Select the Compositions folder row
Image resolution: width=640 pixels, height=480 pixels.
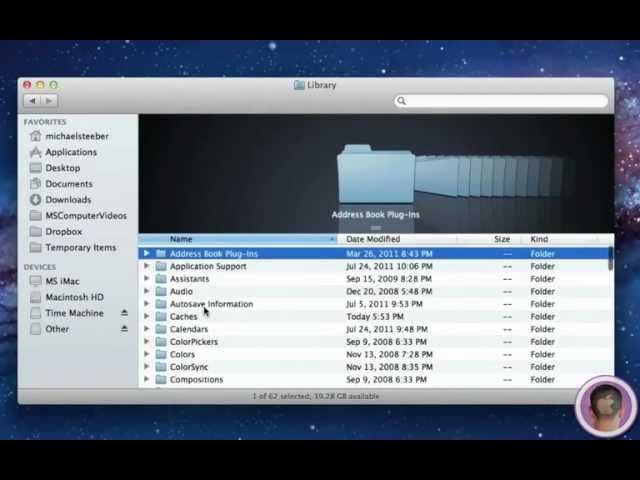196,380
